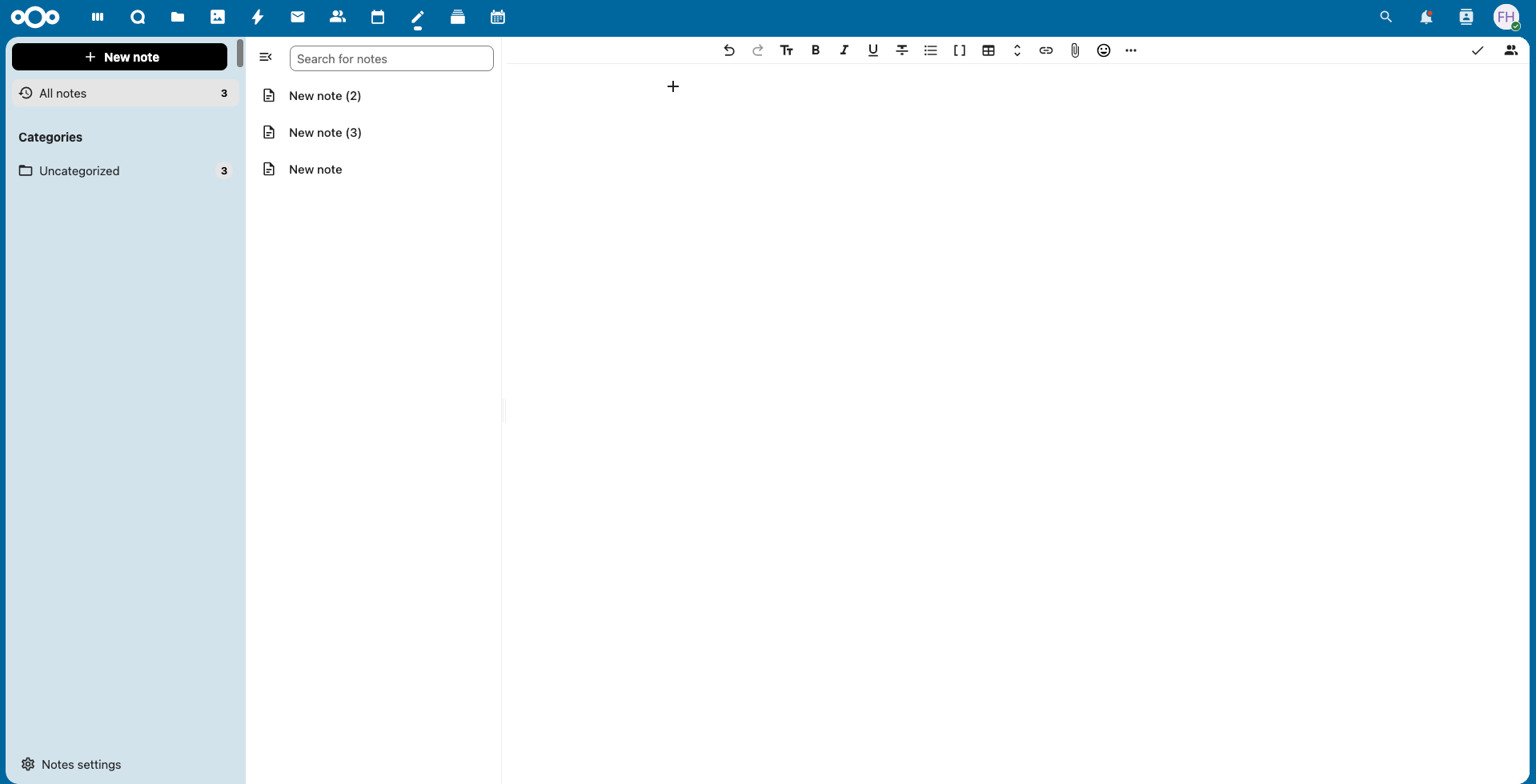
Task: Toggle the unordered list formatting
Action: (930, 50)
